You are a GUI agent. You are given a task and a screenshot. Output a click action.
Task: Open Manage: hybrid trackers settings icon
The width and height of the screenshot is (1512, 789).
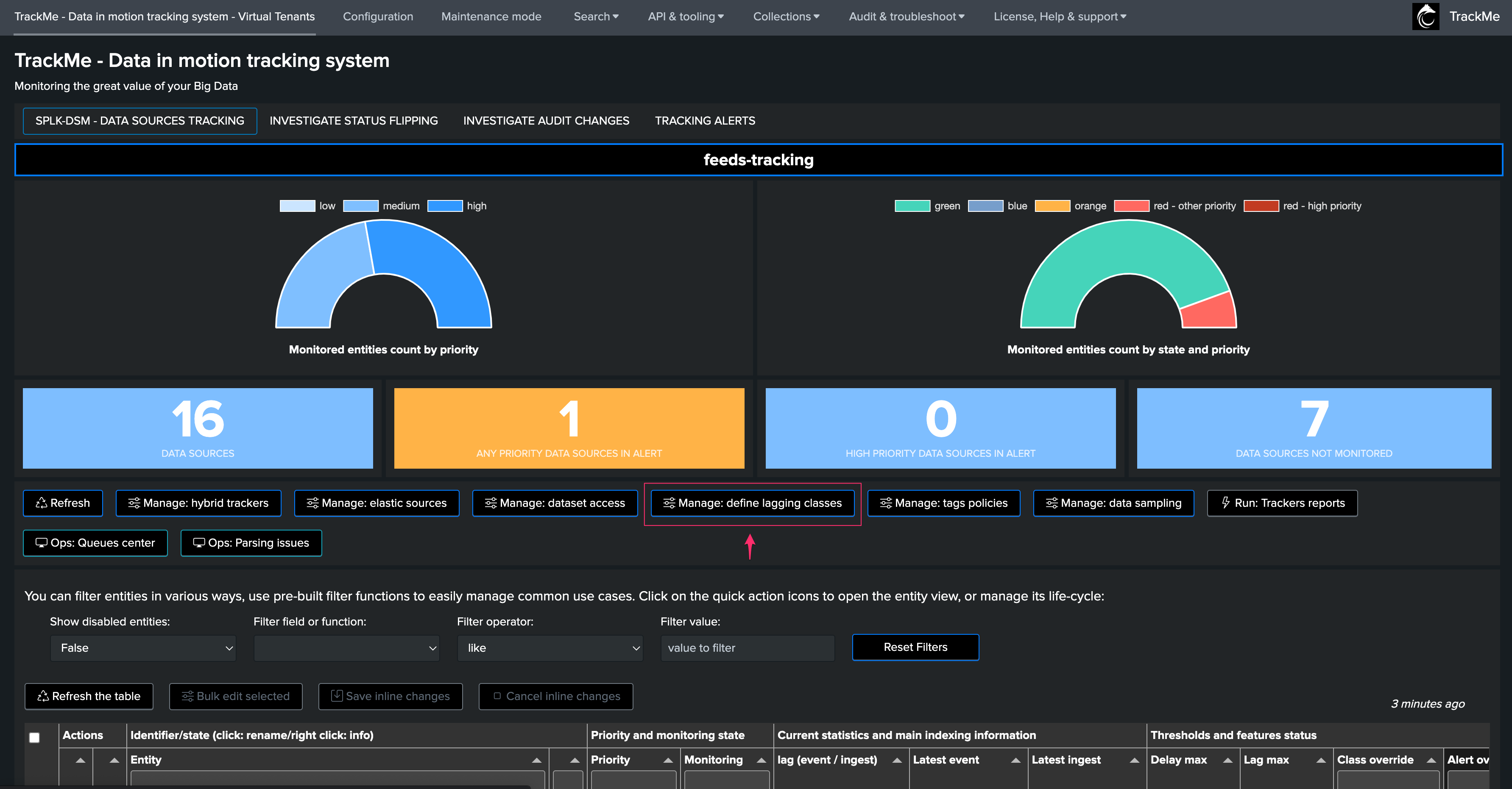134,503
